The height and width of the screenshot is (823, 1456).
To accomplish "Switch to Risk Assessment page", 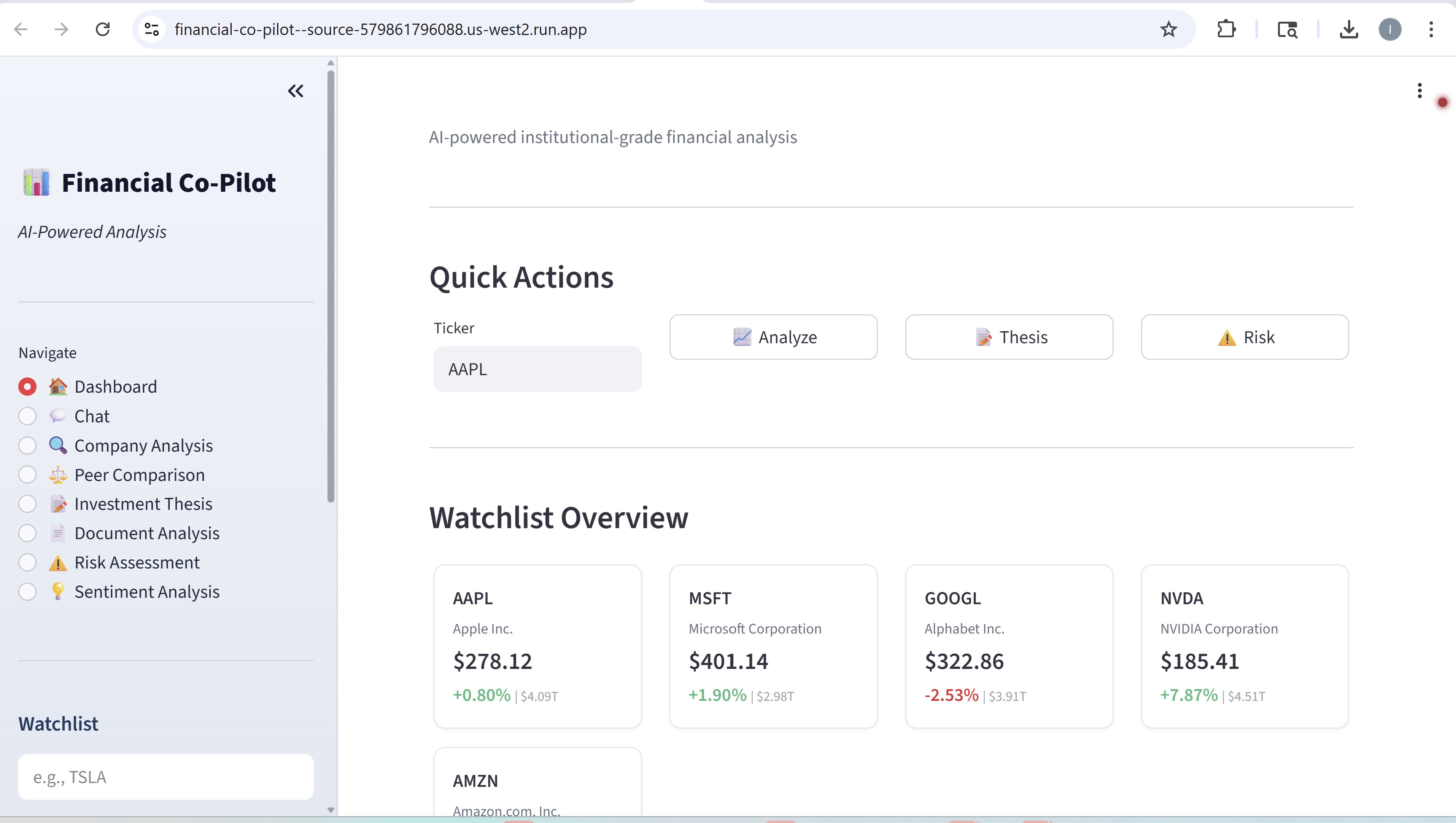I will pyautogui.click(x=27, y=563).
